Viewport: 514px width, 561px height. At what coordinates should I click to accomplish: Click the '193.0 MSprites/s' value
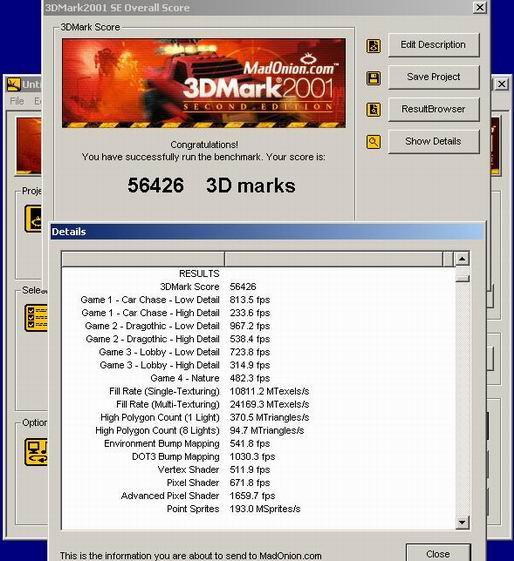265,509
